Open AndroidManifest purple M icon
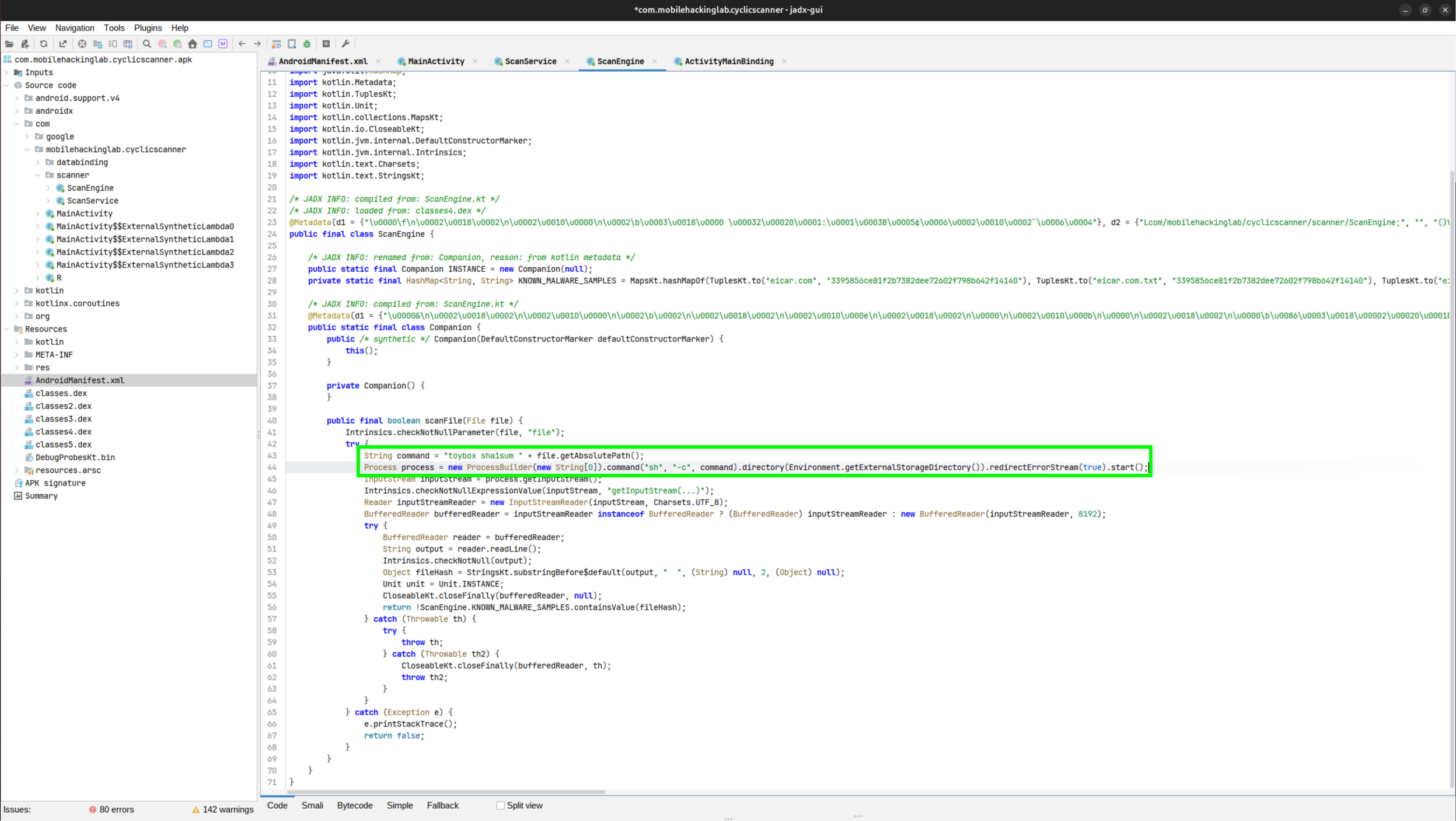 point(223,44)
